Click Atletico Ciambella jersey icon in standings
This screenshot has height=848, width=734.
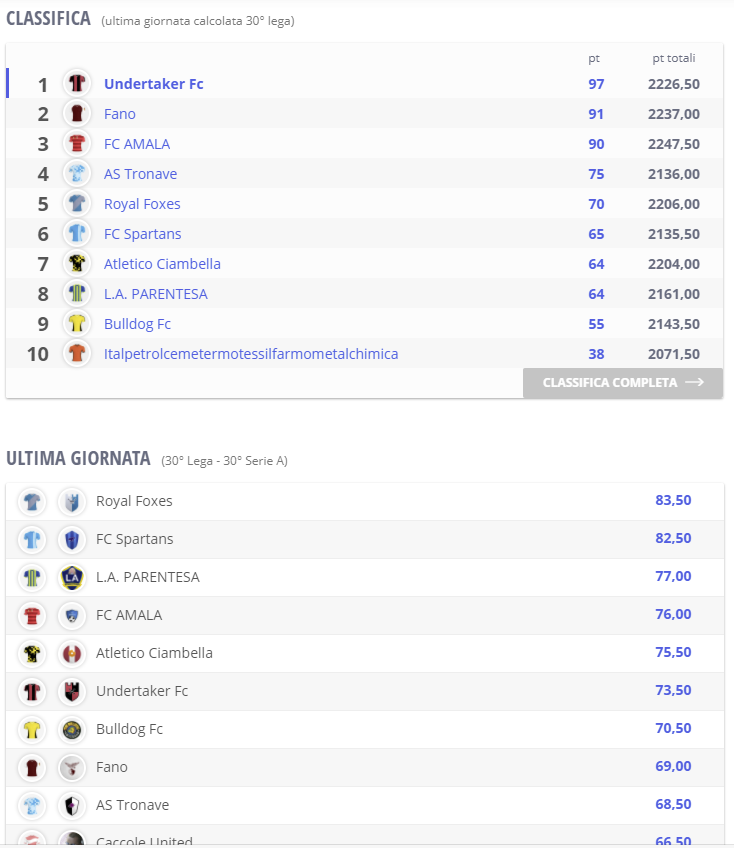click(77, 264)
